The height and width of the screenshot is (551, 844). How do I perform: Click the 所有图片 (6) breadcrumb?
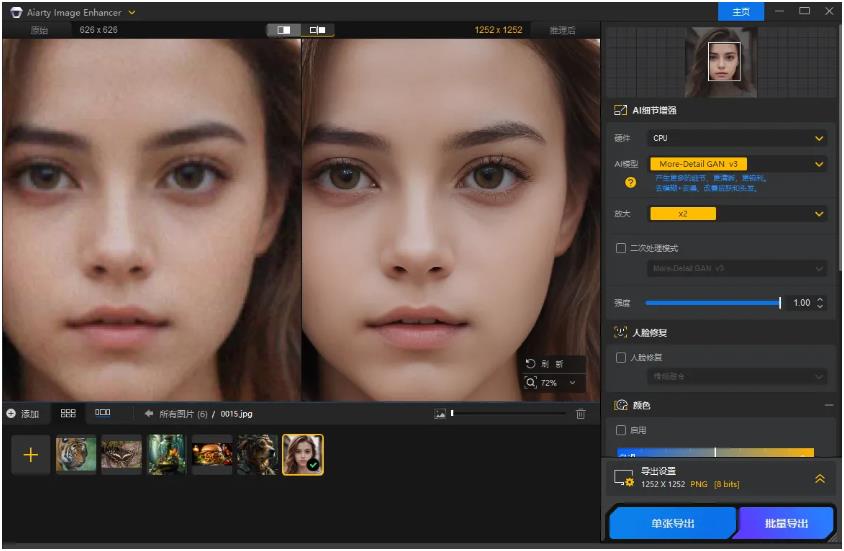point(183,414)
